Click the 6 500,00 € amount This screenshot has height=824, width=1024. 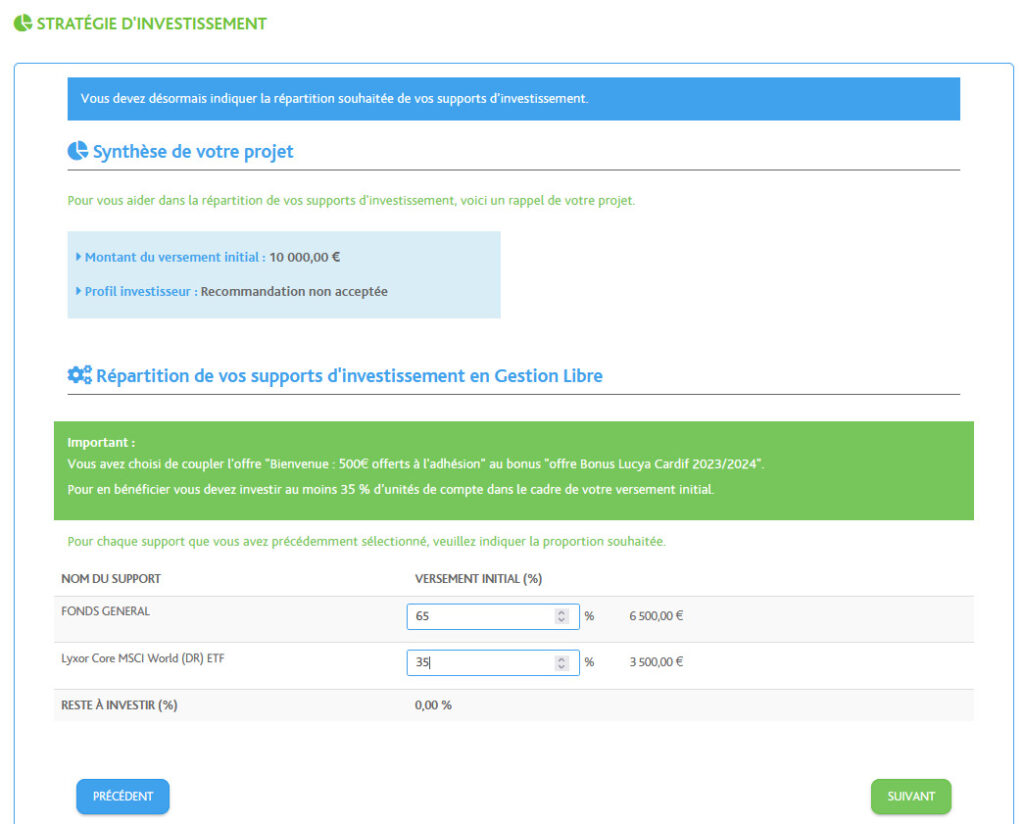coord(656,616)
